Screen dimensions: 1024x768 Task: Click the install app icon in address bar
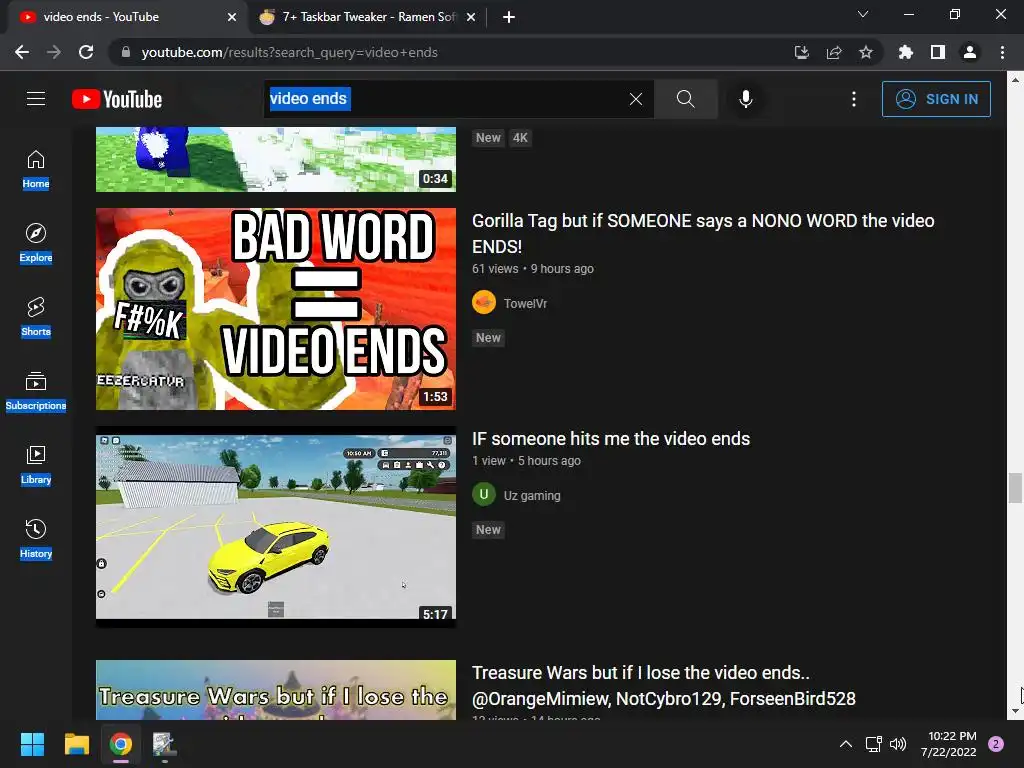click(802, 52)
